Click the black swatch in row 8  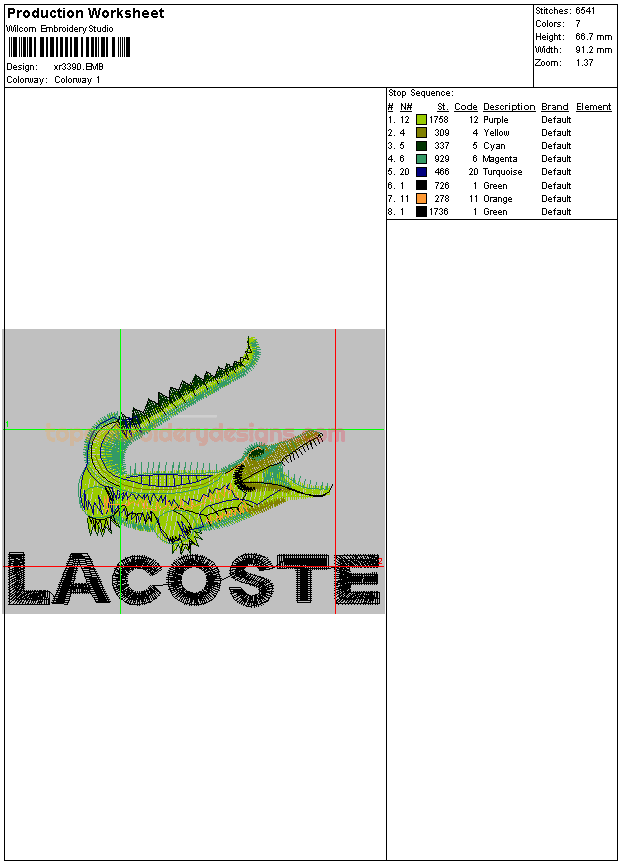tap(421, 212)
